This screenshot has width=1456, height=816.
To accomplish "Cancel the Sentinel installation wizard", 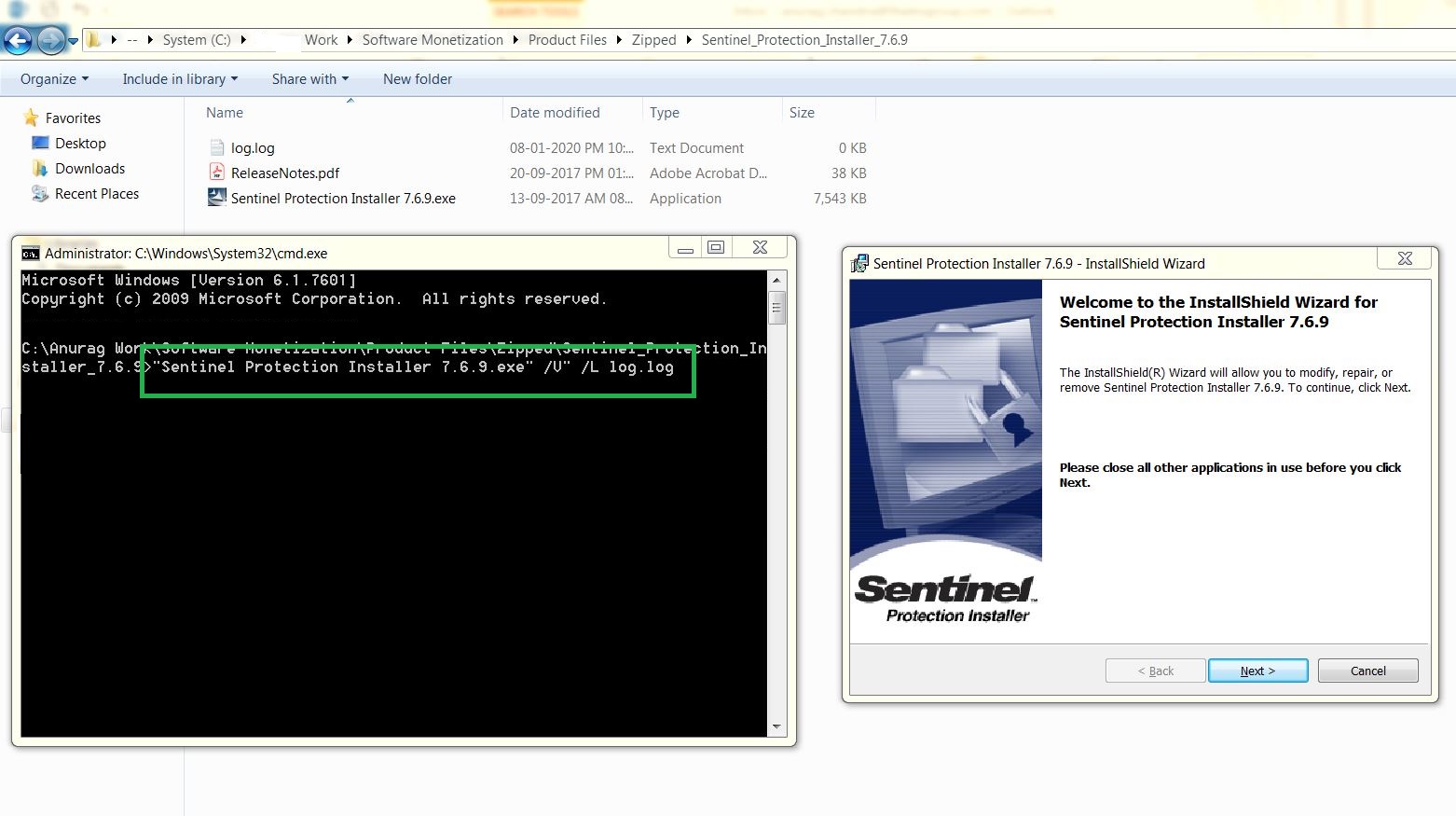I will (1367, 671).
